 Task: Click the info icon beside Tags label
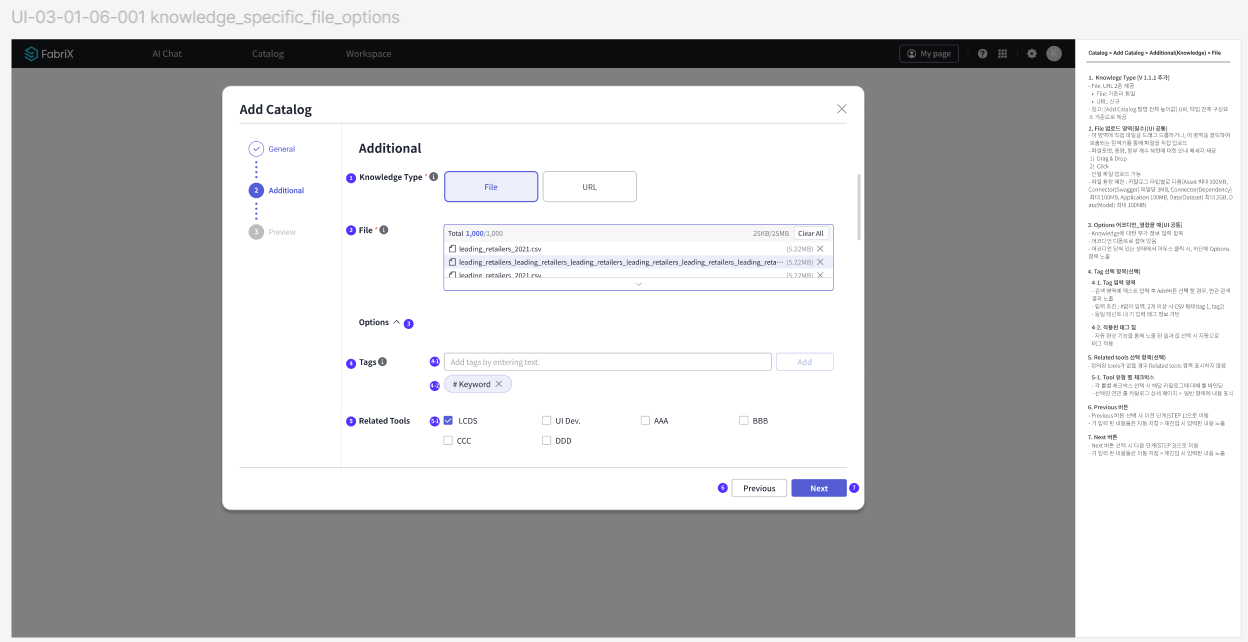coord(383,362)
